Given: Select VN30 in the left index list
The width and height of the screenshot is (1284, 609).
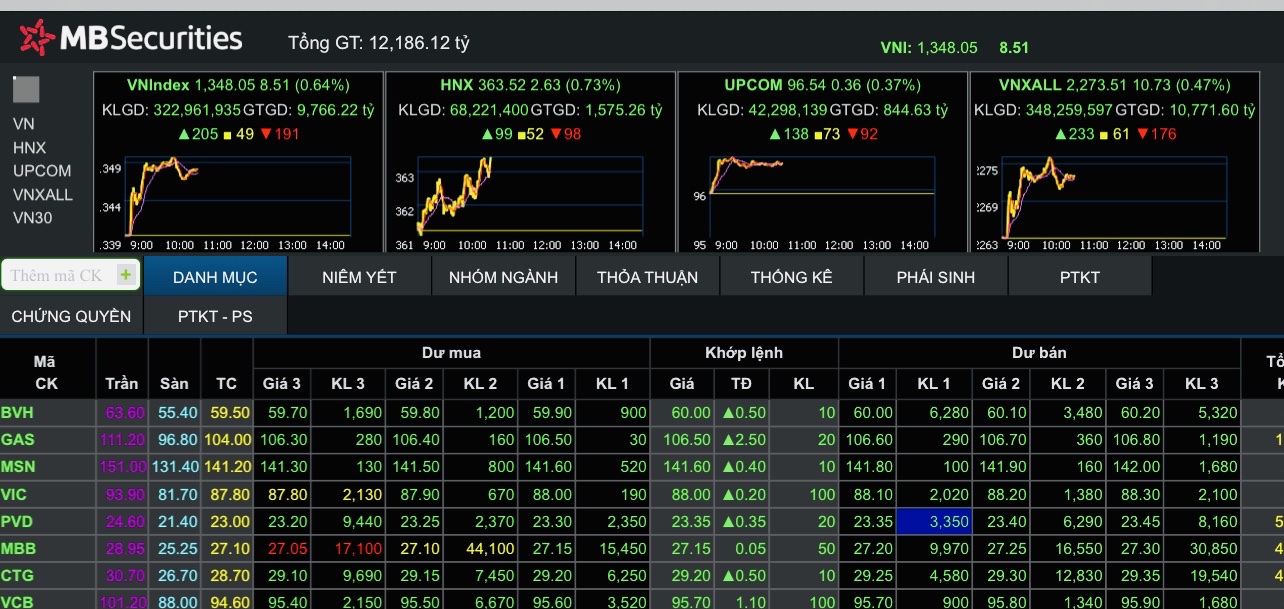Looking at the screenshot, I should point(32,217).
